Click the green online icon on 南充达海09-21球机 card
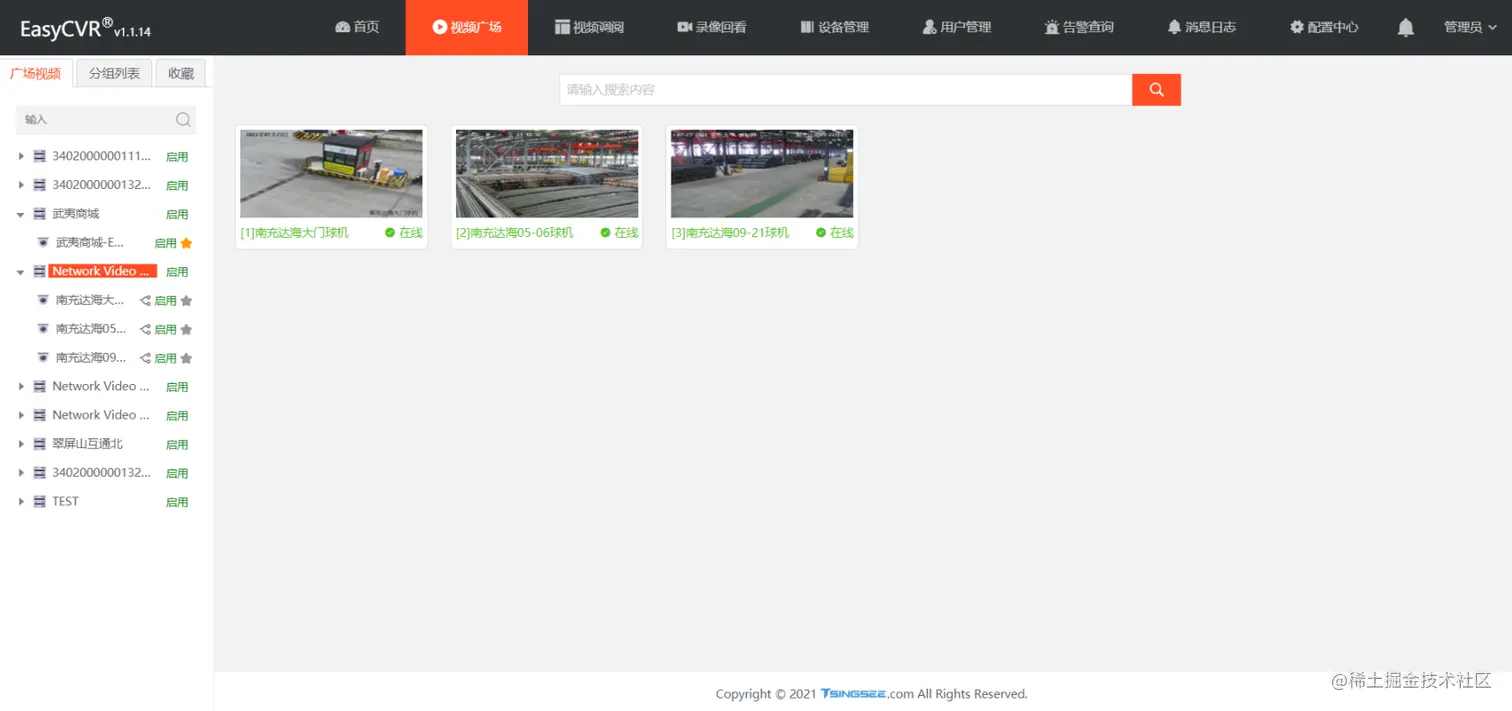1512x711 pixels. point(821,232)
